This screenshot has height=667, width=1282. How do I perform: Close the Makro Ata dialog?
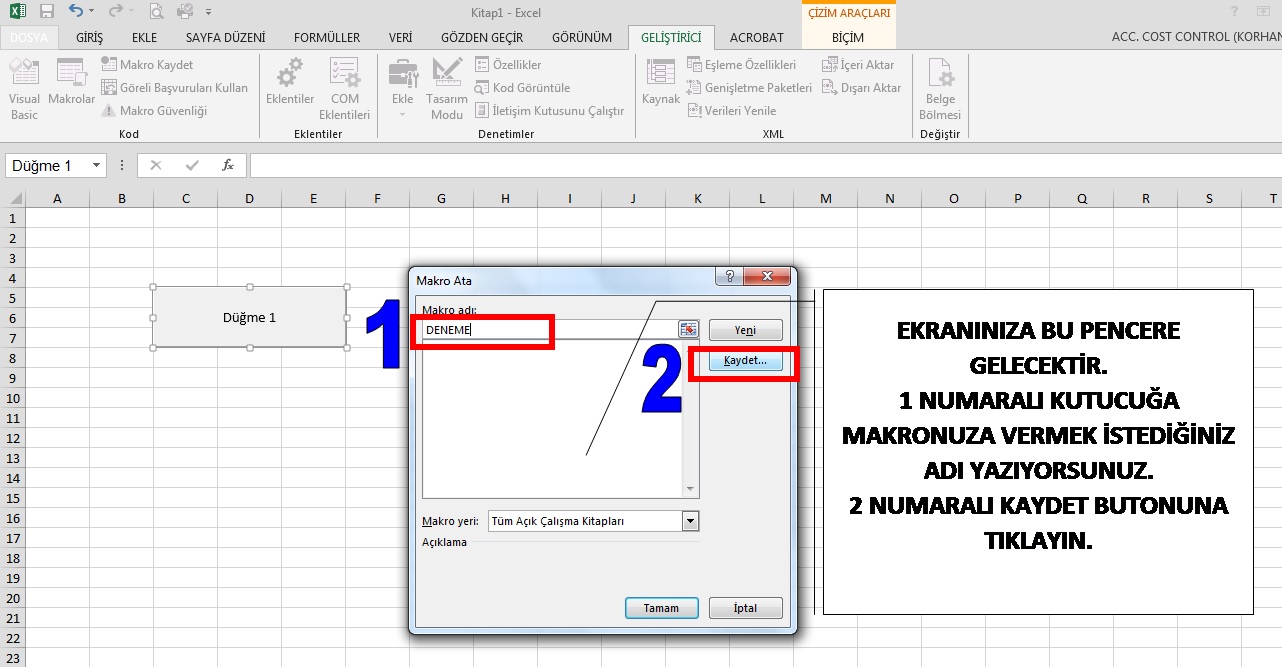(768, 277)
